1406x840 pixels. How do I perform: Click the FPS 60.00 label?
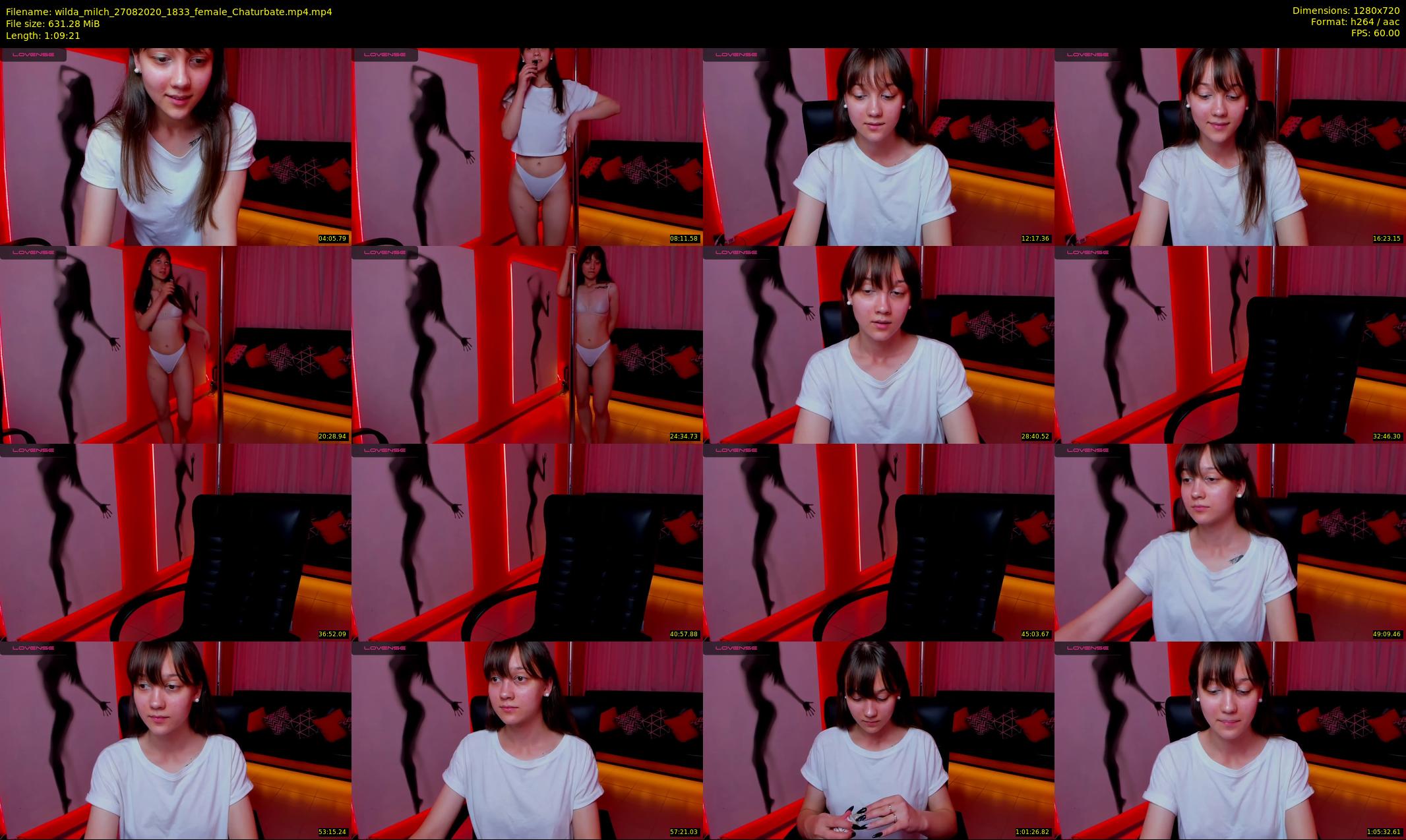point(1375,33)
